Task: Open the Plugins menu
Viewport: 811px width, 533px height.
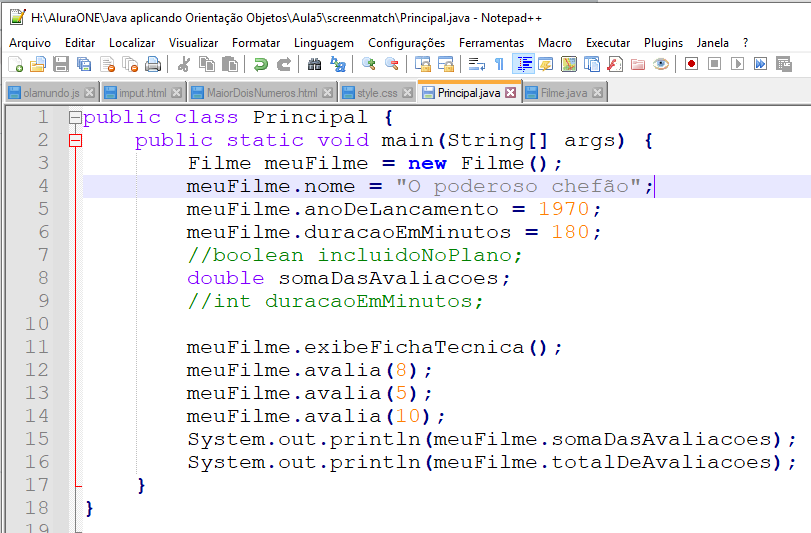Action: coord(663,43)
